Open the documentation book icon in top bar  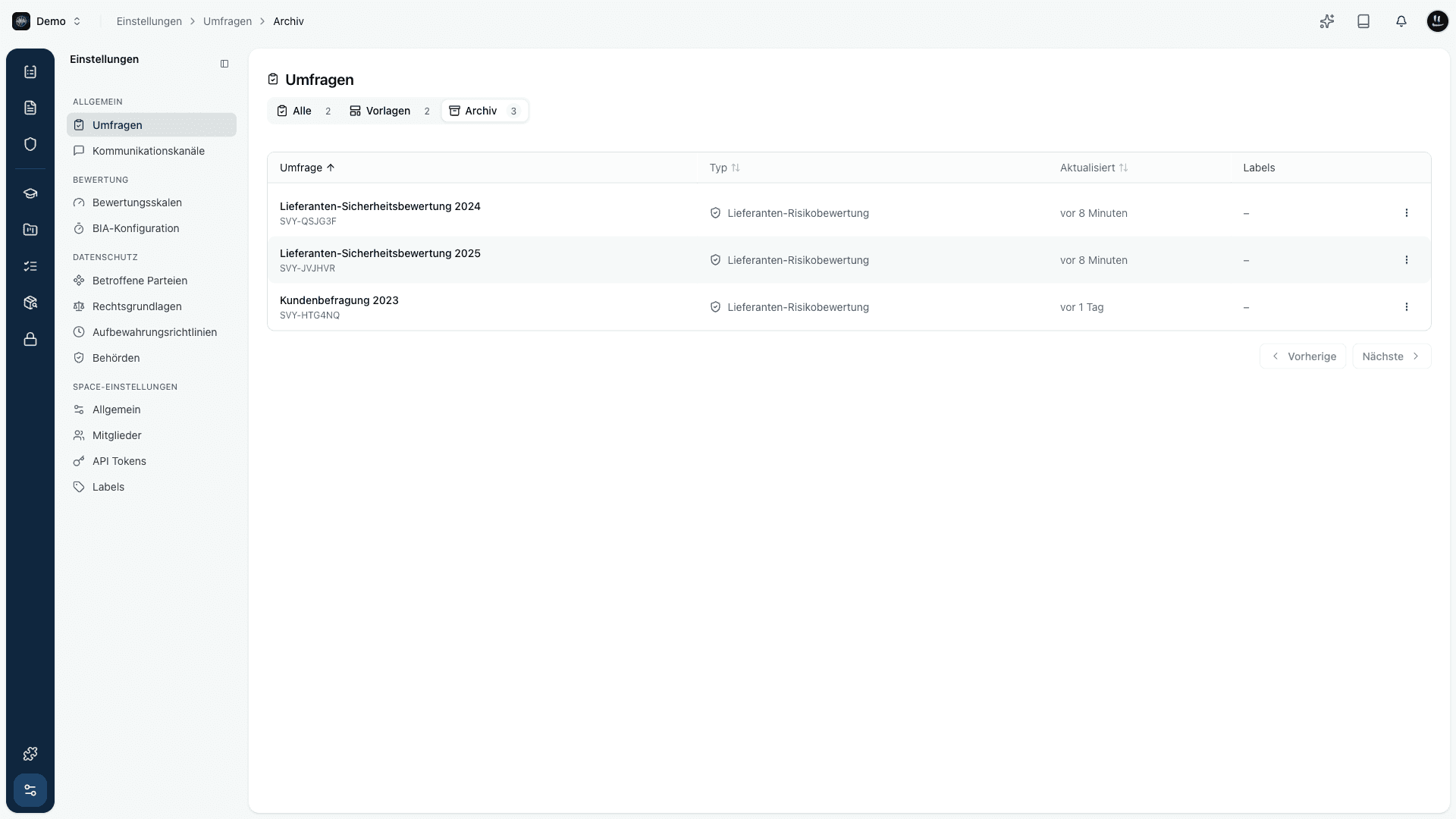(1363, 21)
